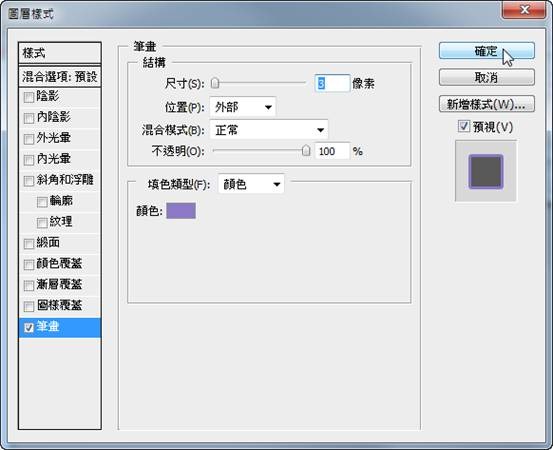This screenshot has height=450, width=553.
Task: Select the 內陰影 effect label
Action: point(54,117)
